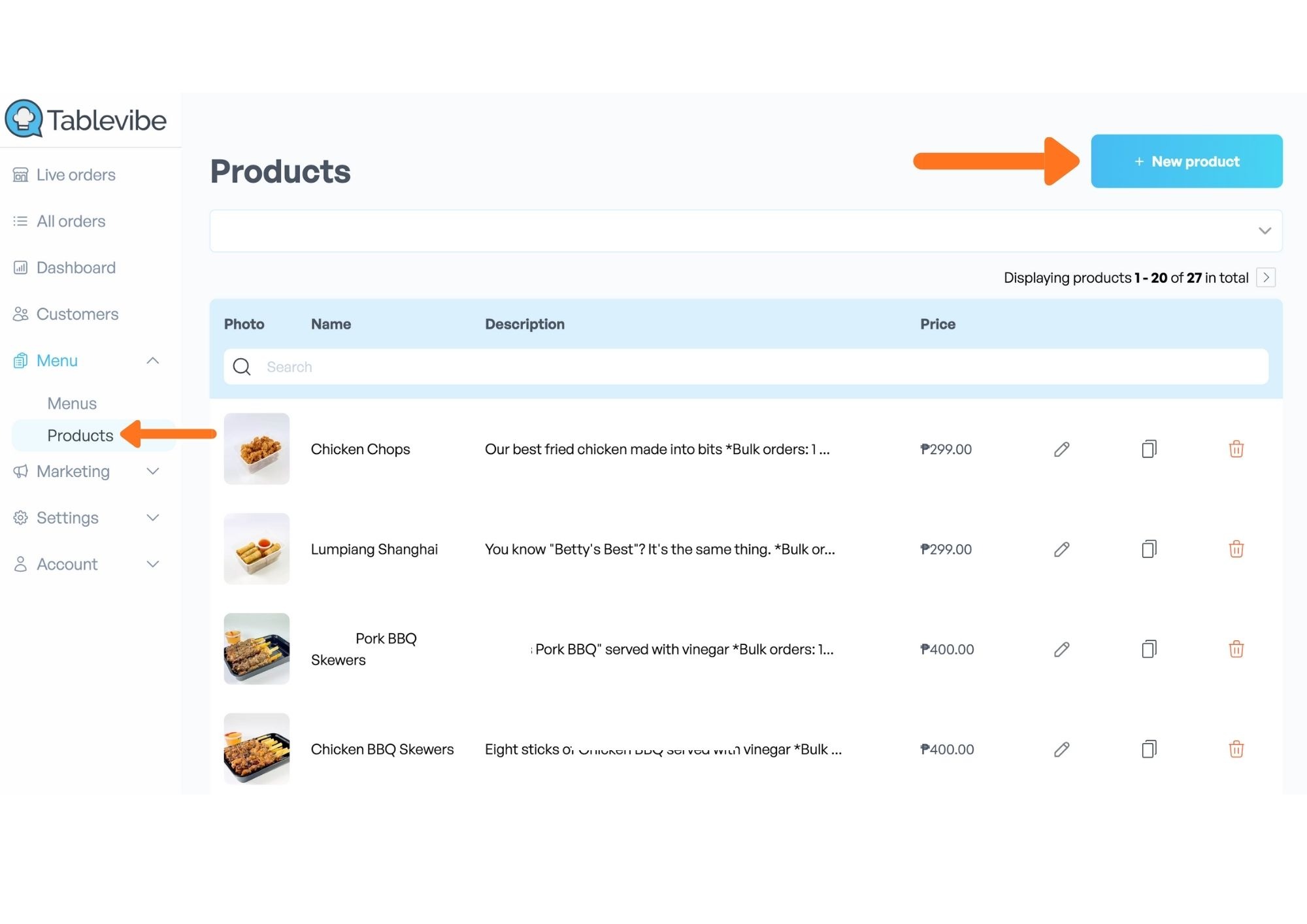Image resolution: width=1307 pixels, height=924 pixels.
Task: Delete the Chicken Chops product
Action: [x=1236, y=449]
